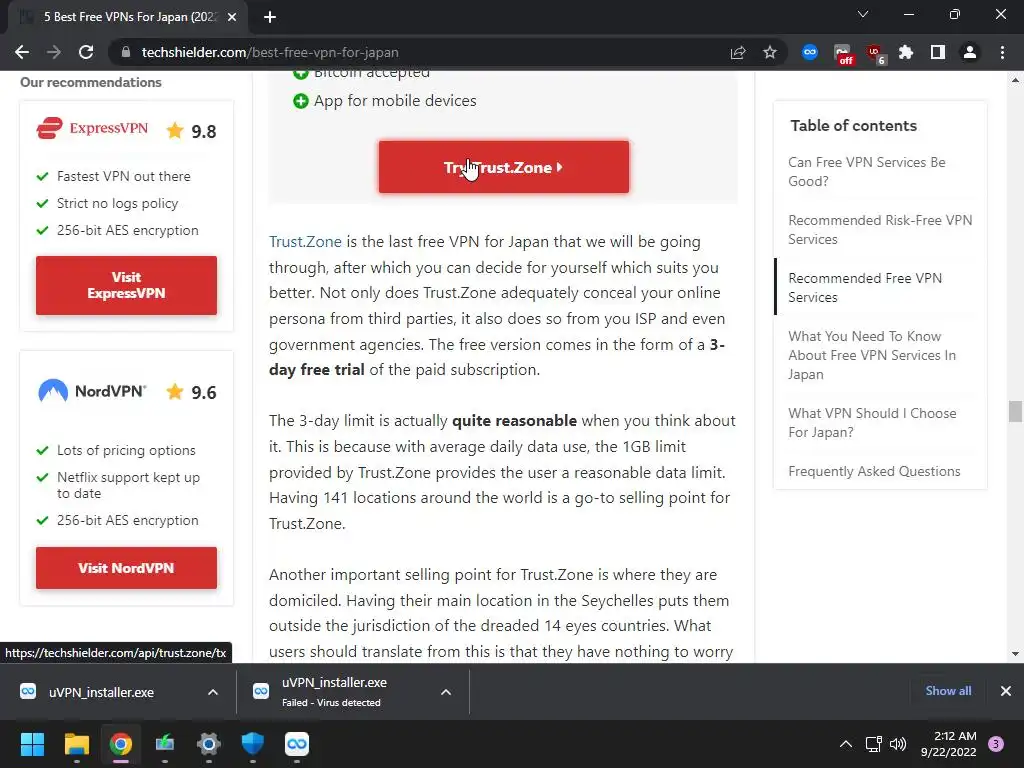The height and width of the screenshot is (768, 1024).
Task: Jump to Recommended Free VPN Services
Action: [865, 288]
